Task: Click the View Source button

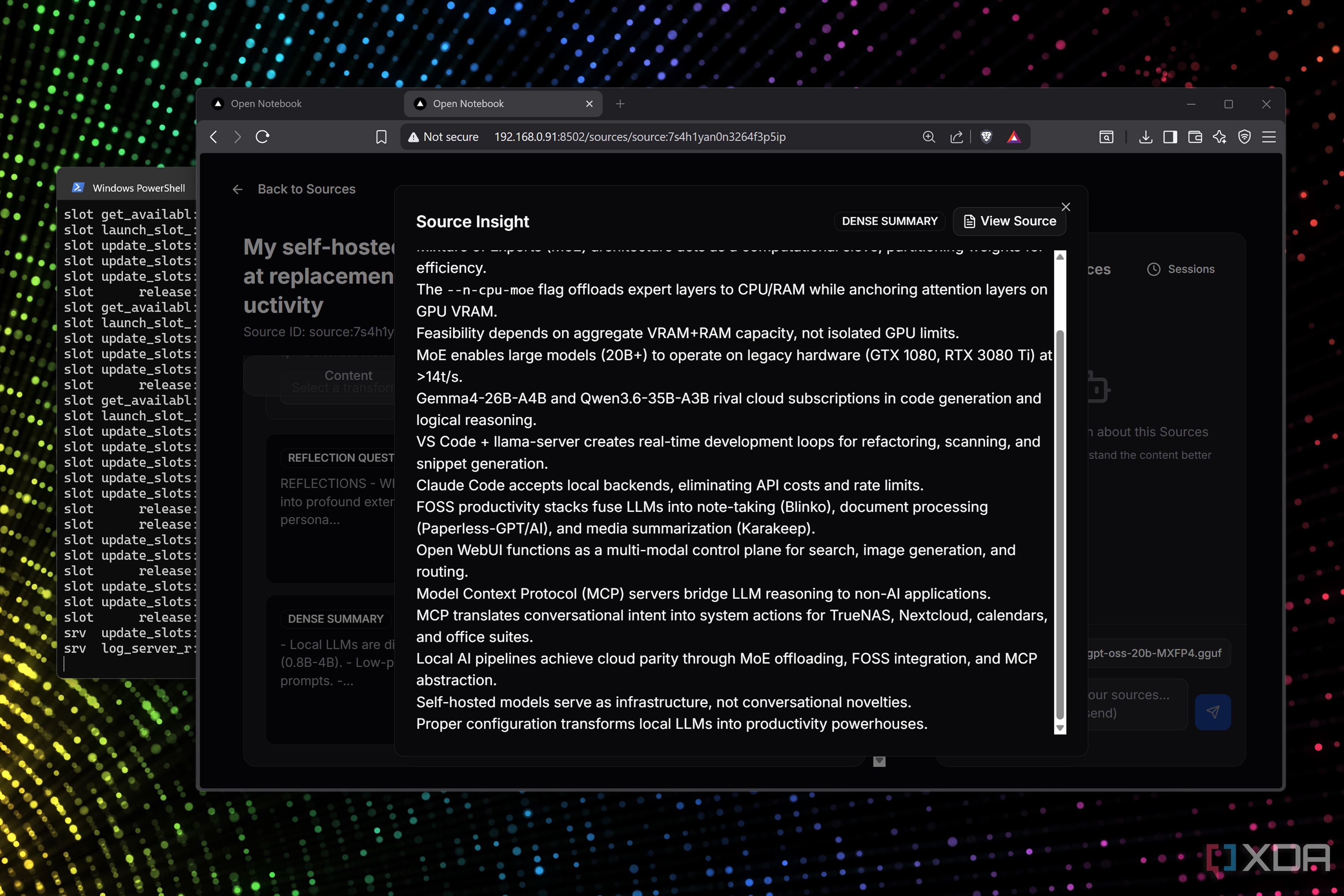Action: click(1009, 221)
